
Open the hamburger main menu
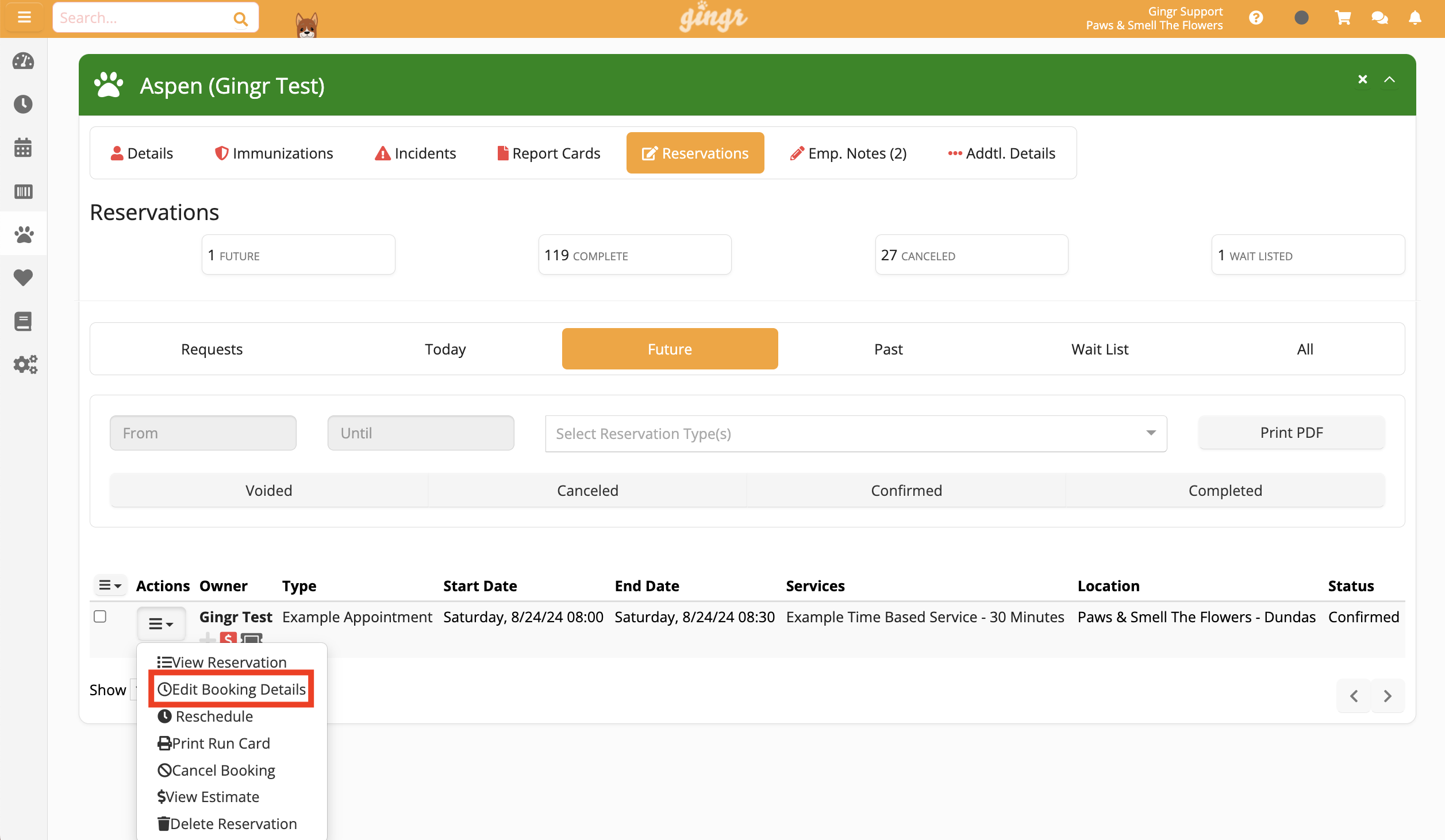(24, 17)
